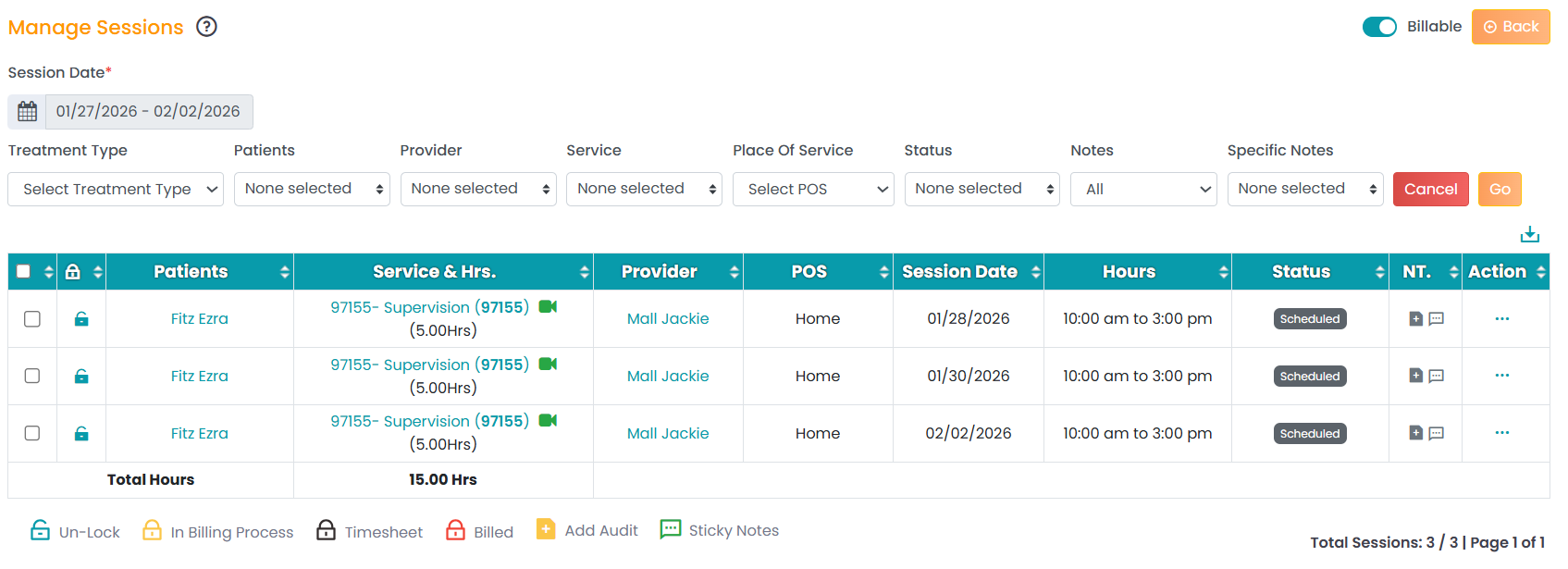Toggle the Billable switch

pos(1379,27)
